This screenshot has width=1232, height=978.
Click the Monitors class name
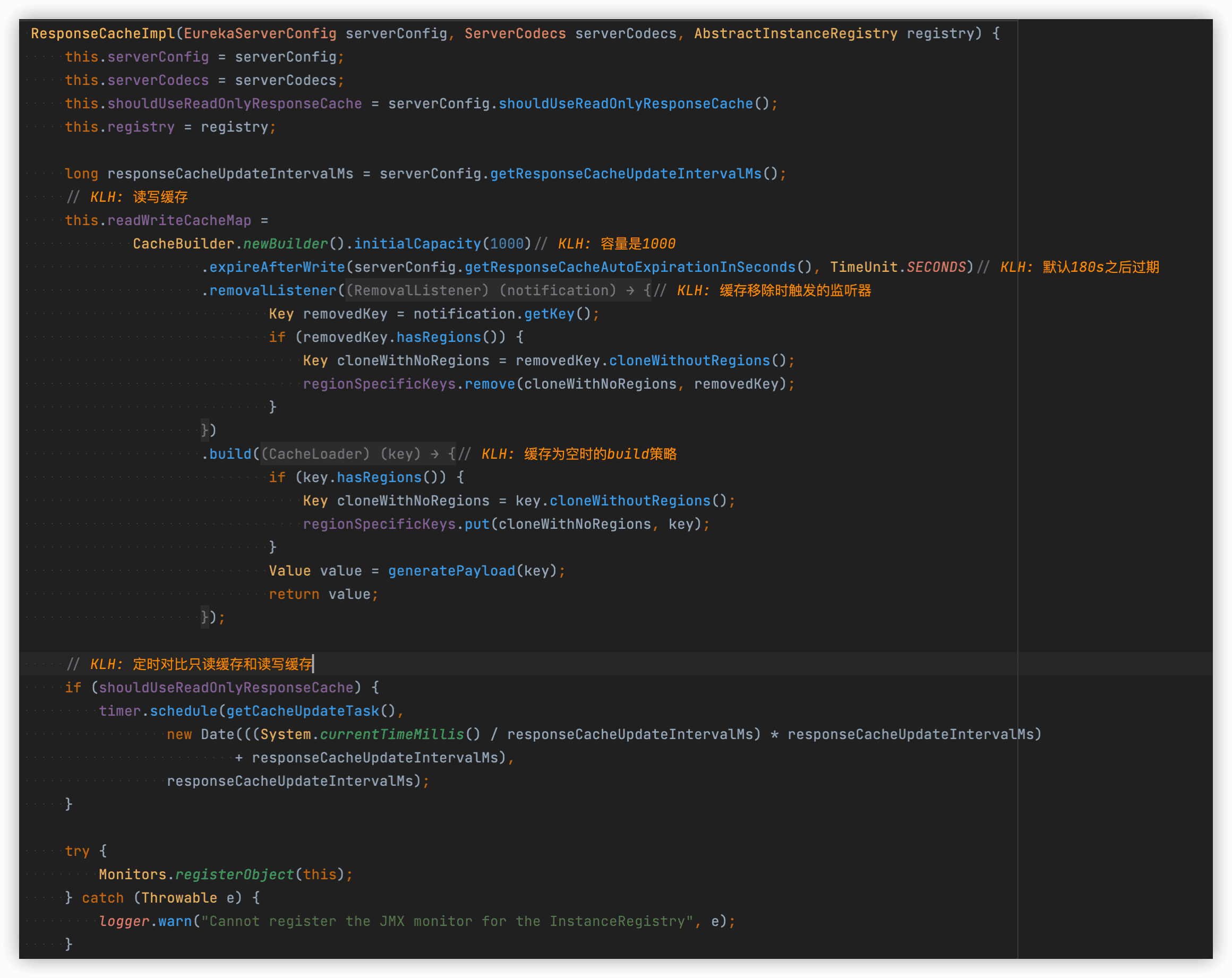(x=133, y=874)
